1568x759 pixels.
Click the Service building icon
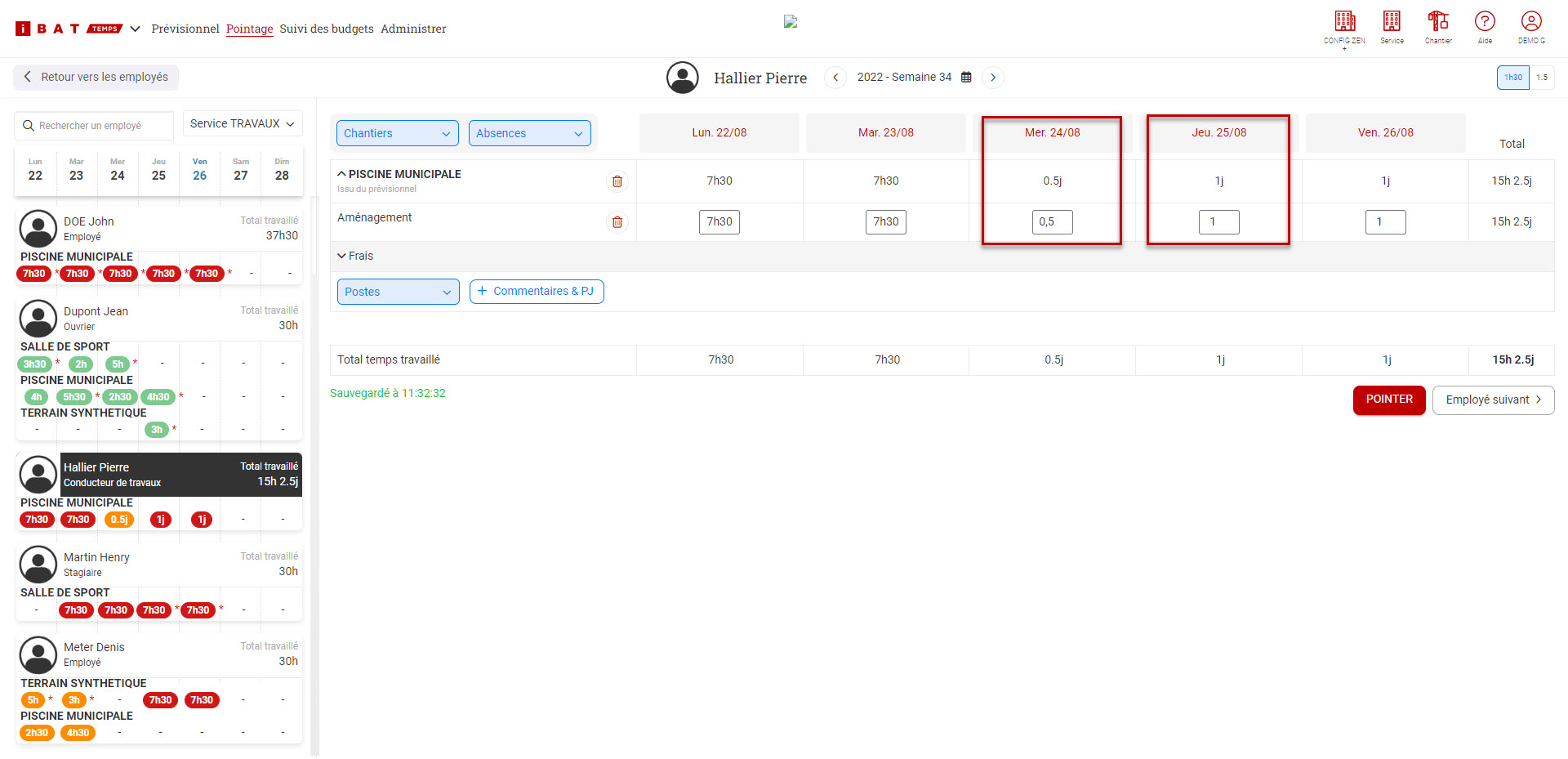(x=1392, y=22)
